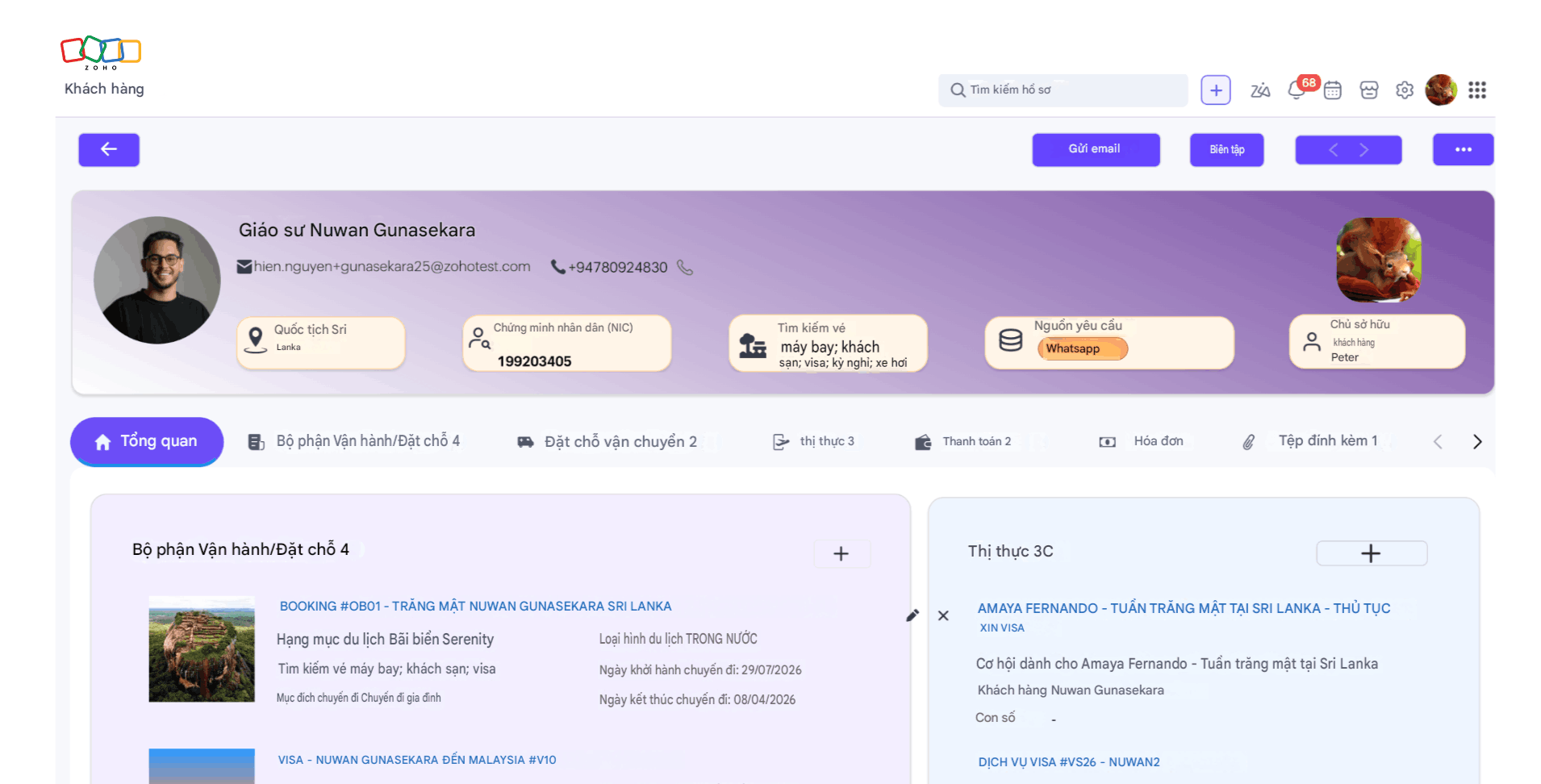Click Hạng mục du lịch Bãi biển Serenity

(x=385, y=640)
